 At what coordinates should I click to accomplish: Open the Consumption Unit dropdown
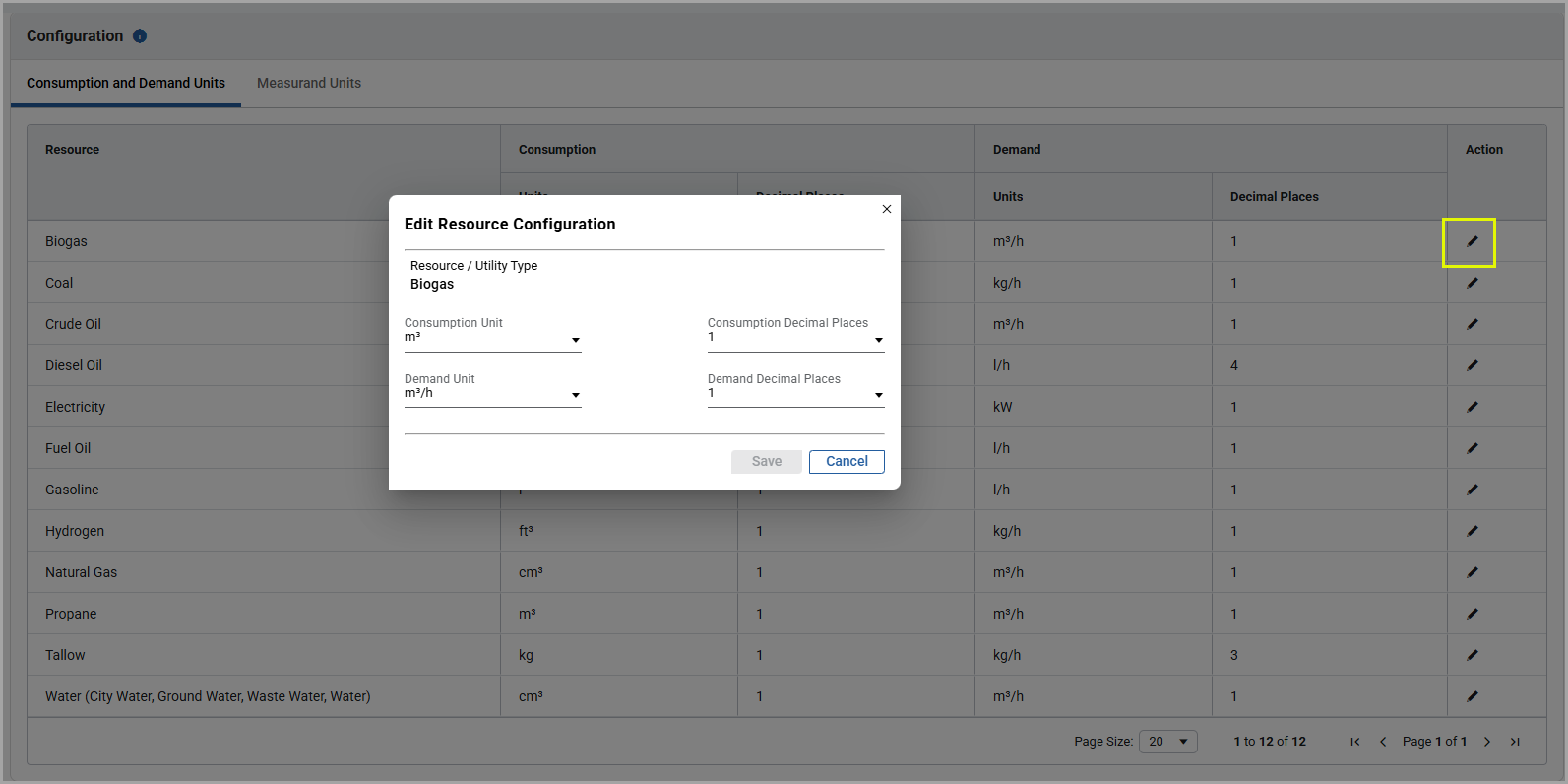493,338
